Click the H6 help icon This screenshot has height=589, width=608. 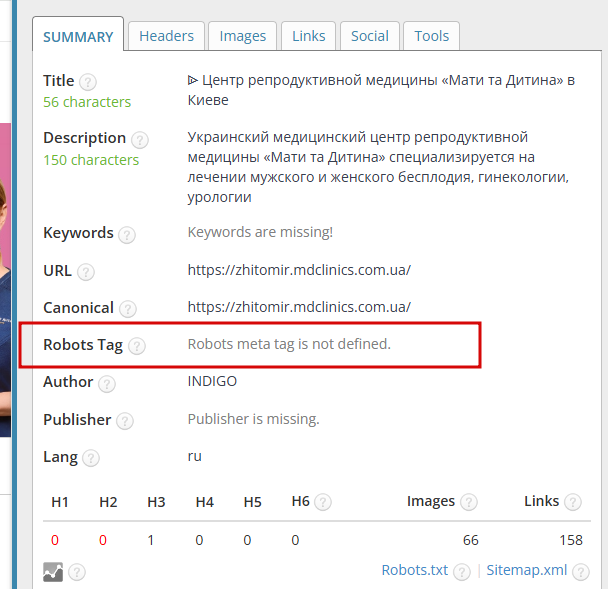tap(323, 503)
